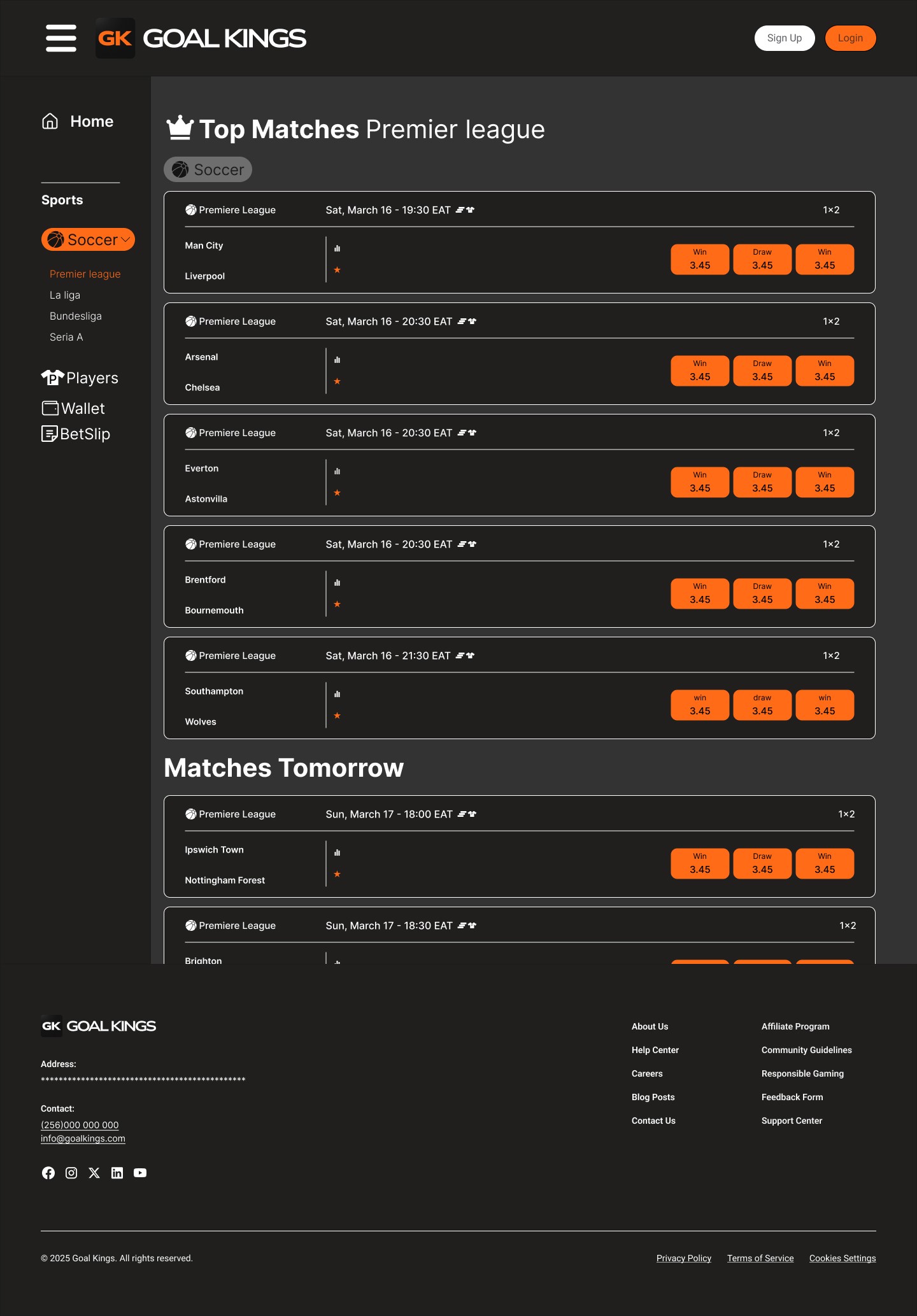Click lineup icon beside Sun 18:30 EAT
This screenshot has width=917, height=1316.
pos(467,926)
